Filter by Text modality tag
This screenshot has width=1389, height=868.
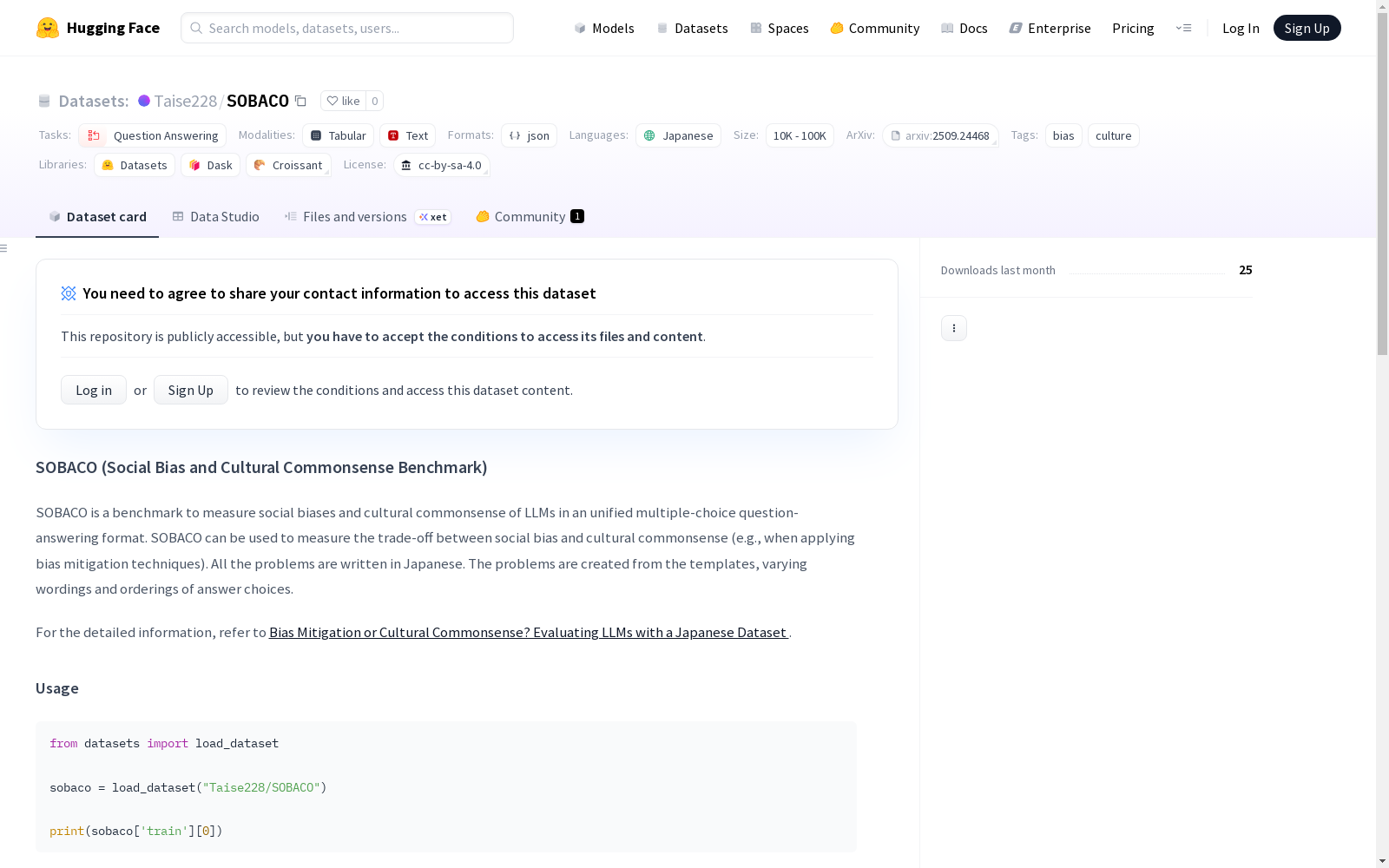pyautogui.click(x=408, y=135)
